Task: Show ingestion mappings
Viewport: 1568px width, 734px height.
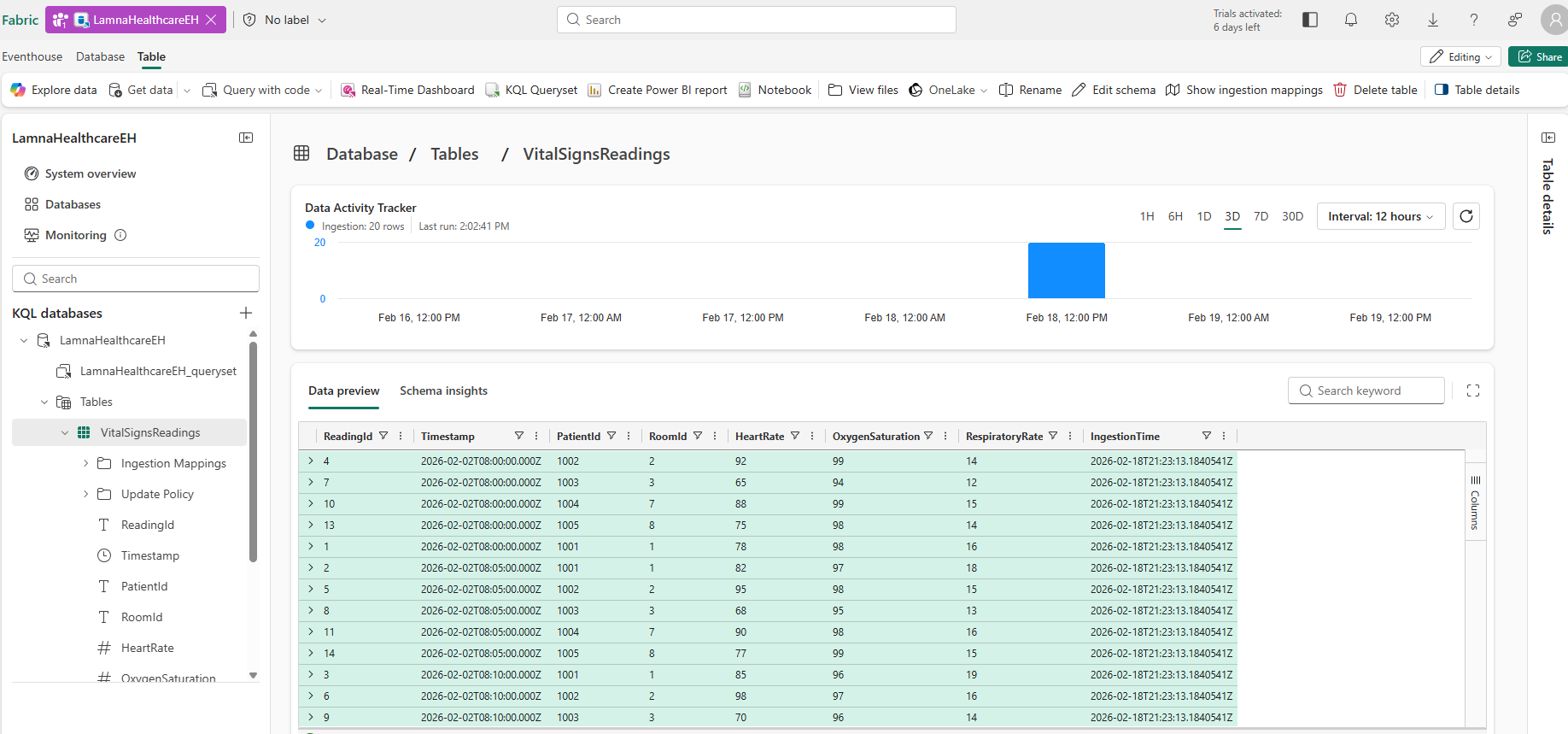Action: coord(1244,90)
